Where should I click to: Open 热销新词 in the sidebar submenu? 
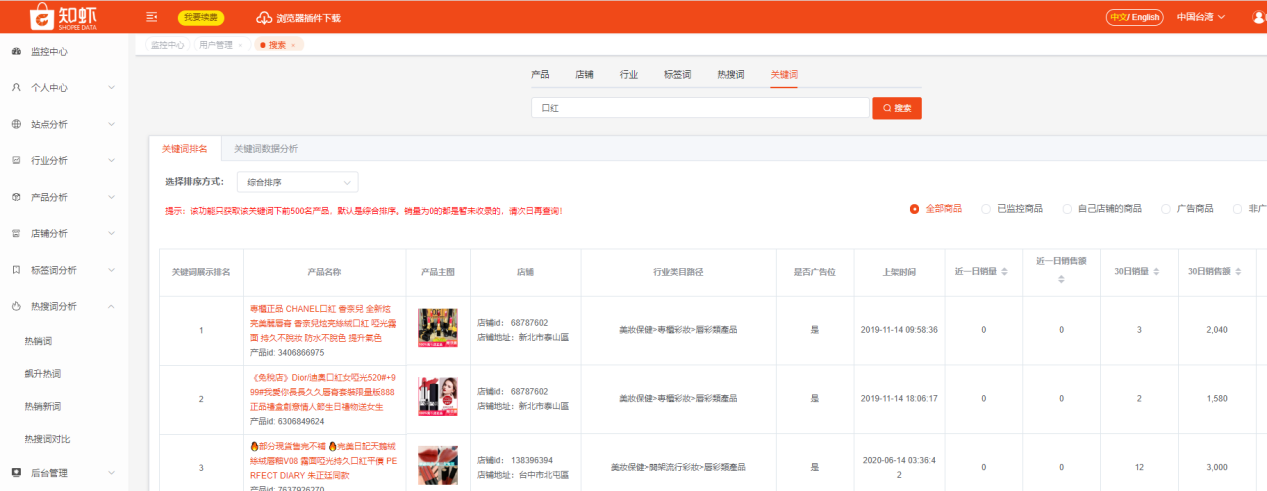tap(43, 406)
